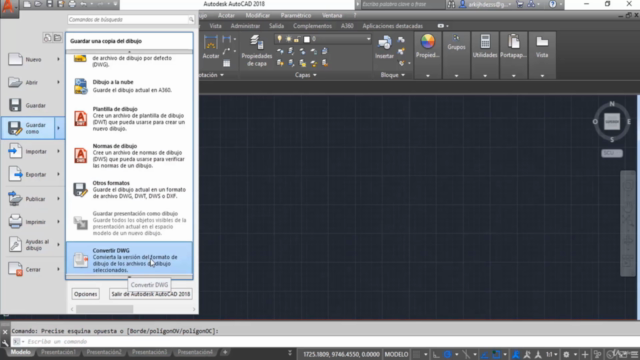Switch to the Salida ribbon tab
Viewport: 640px width, 360px height.
pyautogui.click(x=276, y=26)
